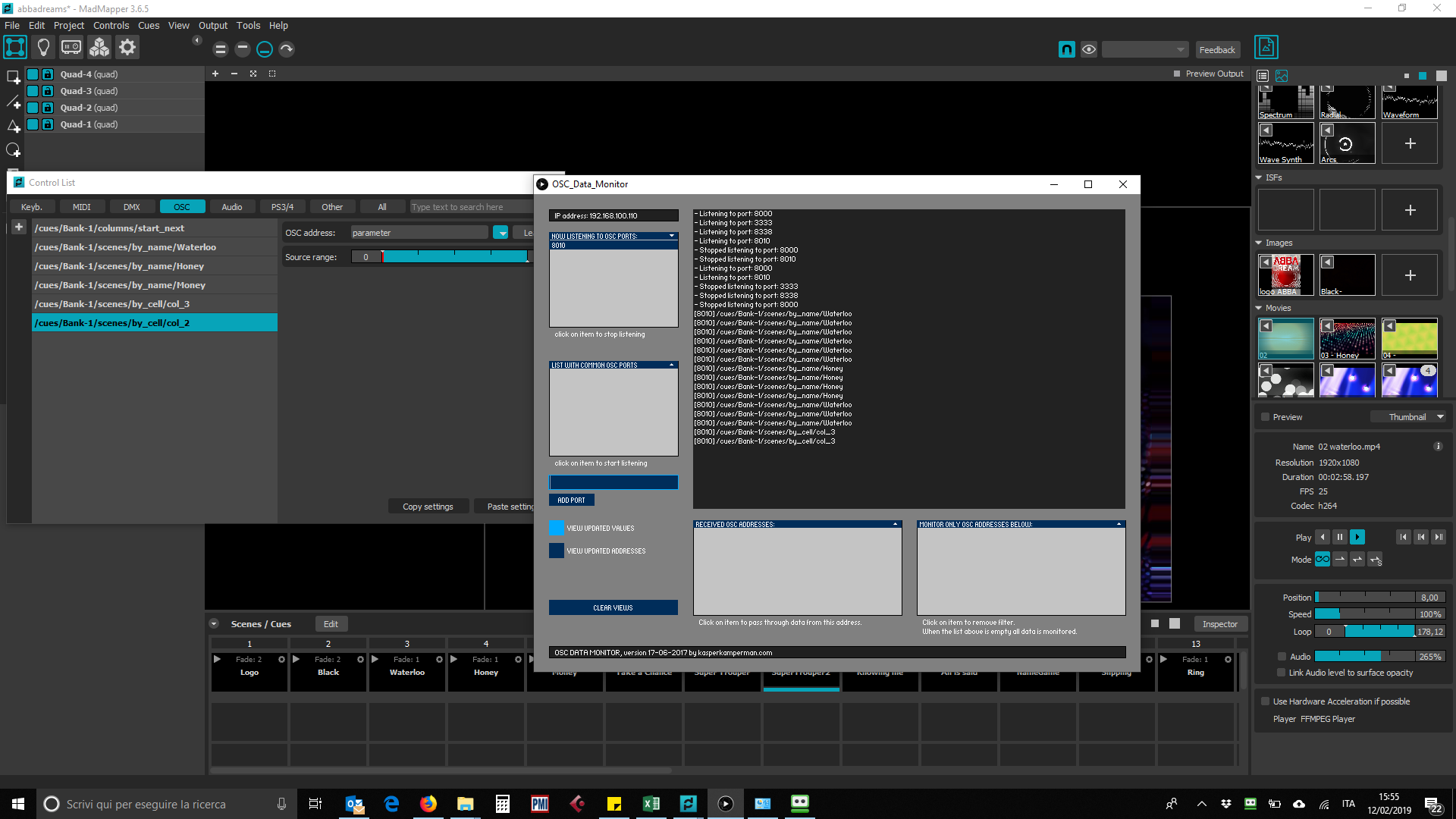1456x819 pixels.
Task: Select the loop playback mode icon
Action: point(1323,559)
